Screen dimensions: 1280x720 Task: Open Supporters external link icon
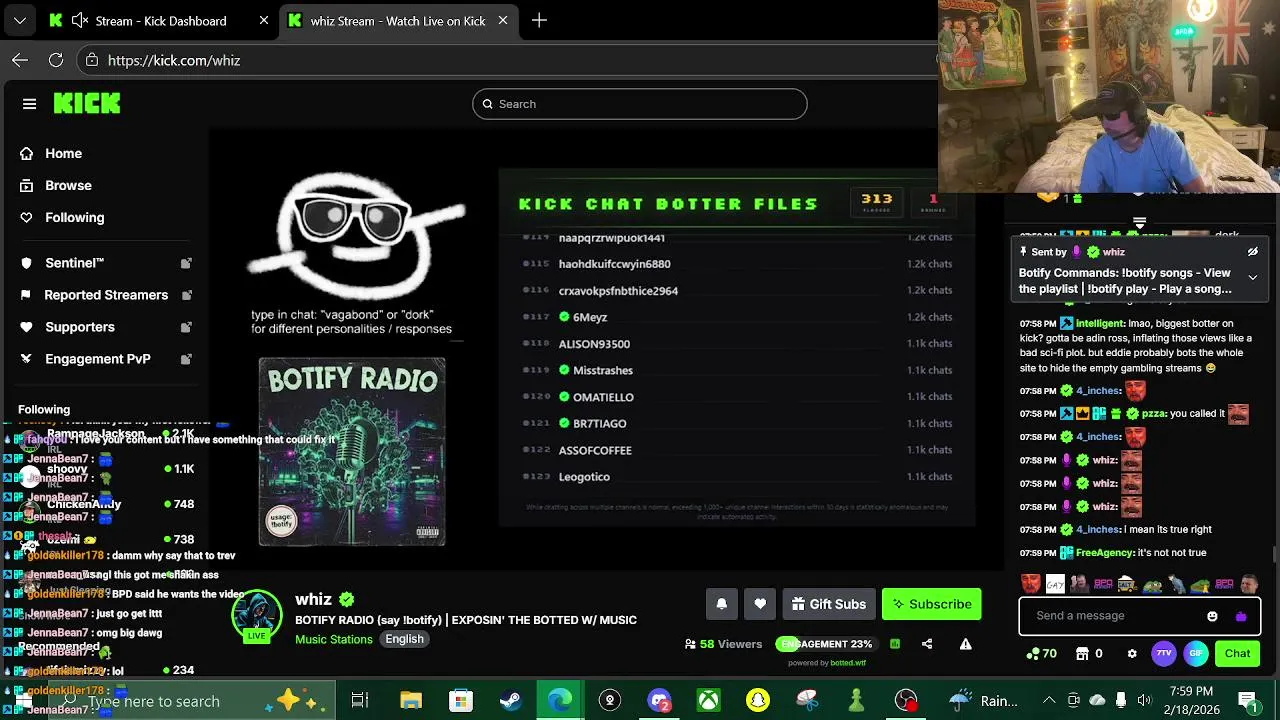[x=186, y=327]
